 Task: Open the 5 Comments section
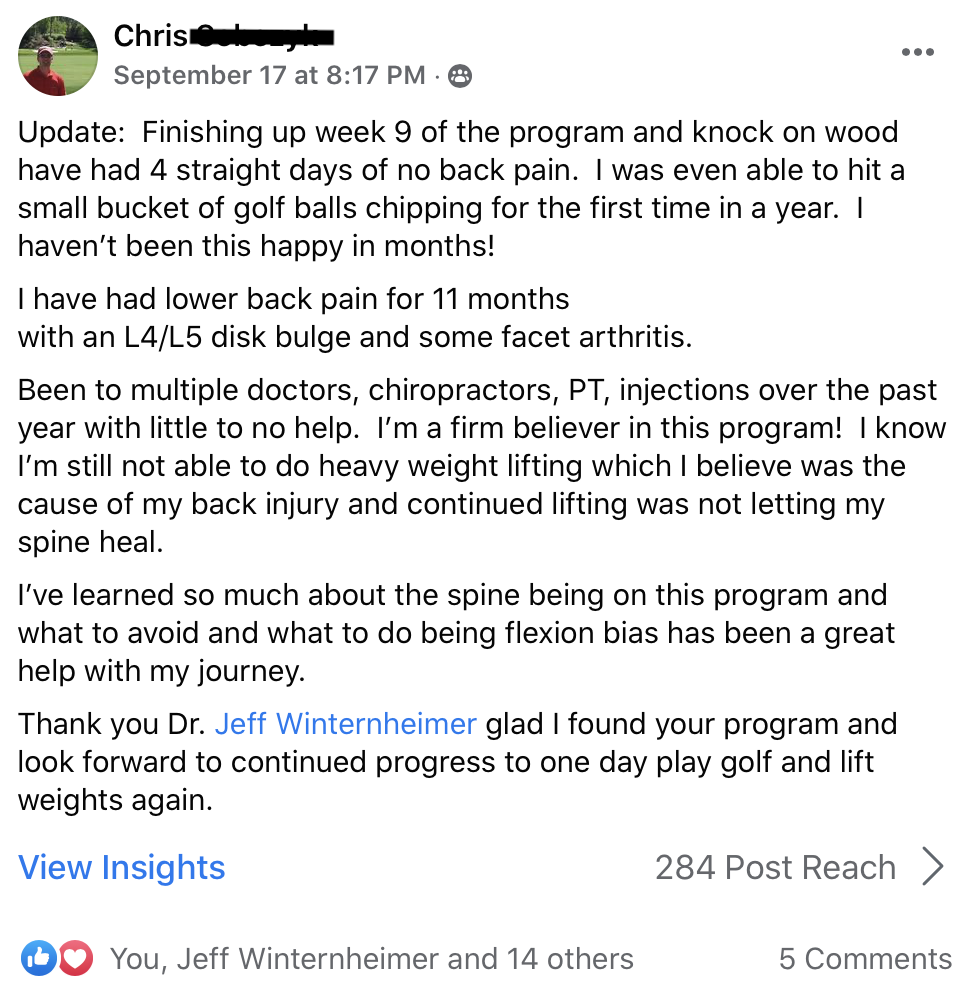(865, 958)
